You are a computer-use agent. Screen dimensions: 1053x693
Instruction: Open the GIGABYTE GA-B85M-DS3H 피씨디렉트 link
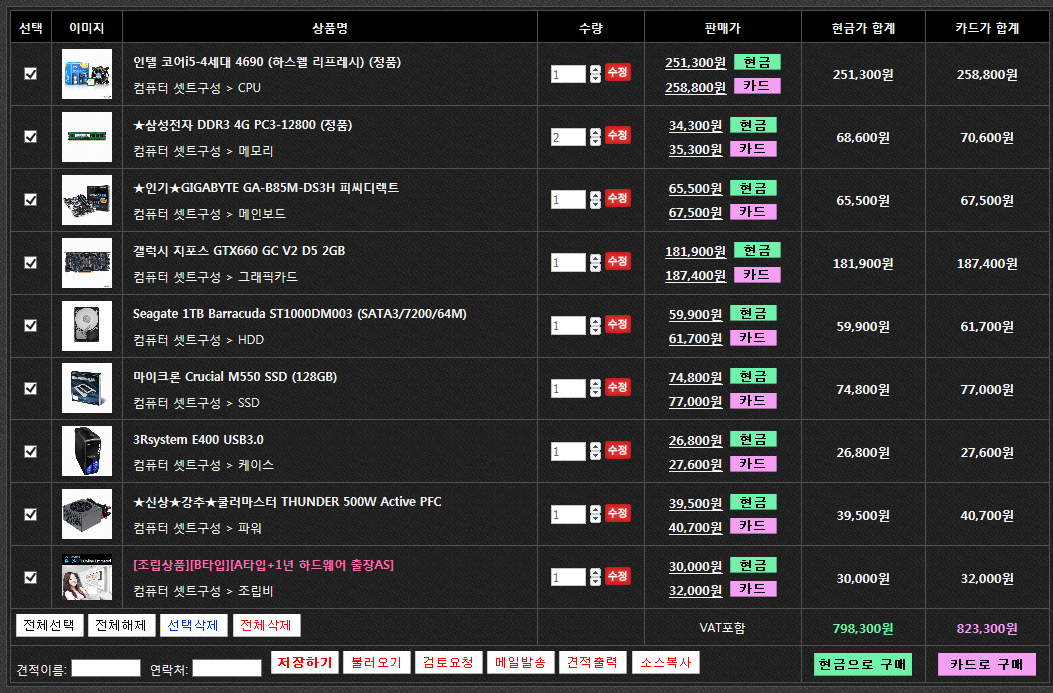pyautogui.click(x=266, y=188)
